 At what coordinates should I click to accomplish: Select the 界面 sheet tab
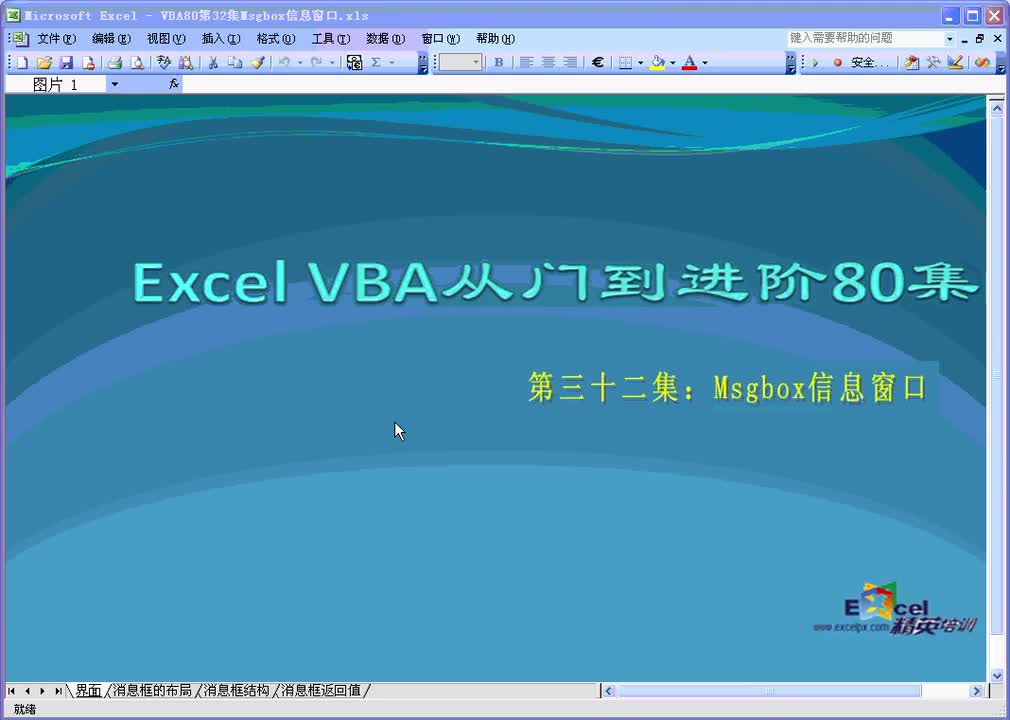click(x=88, y=690)
